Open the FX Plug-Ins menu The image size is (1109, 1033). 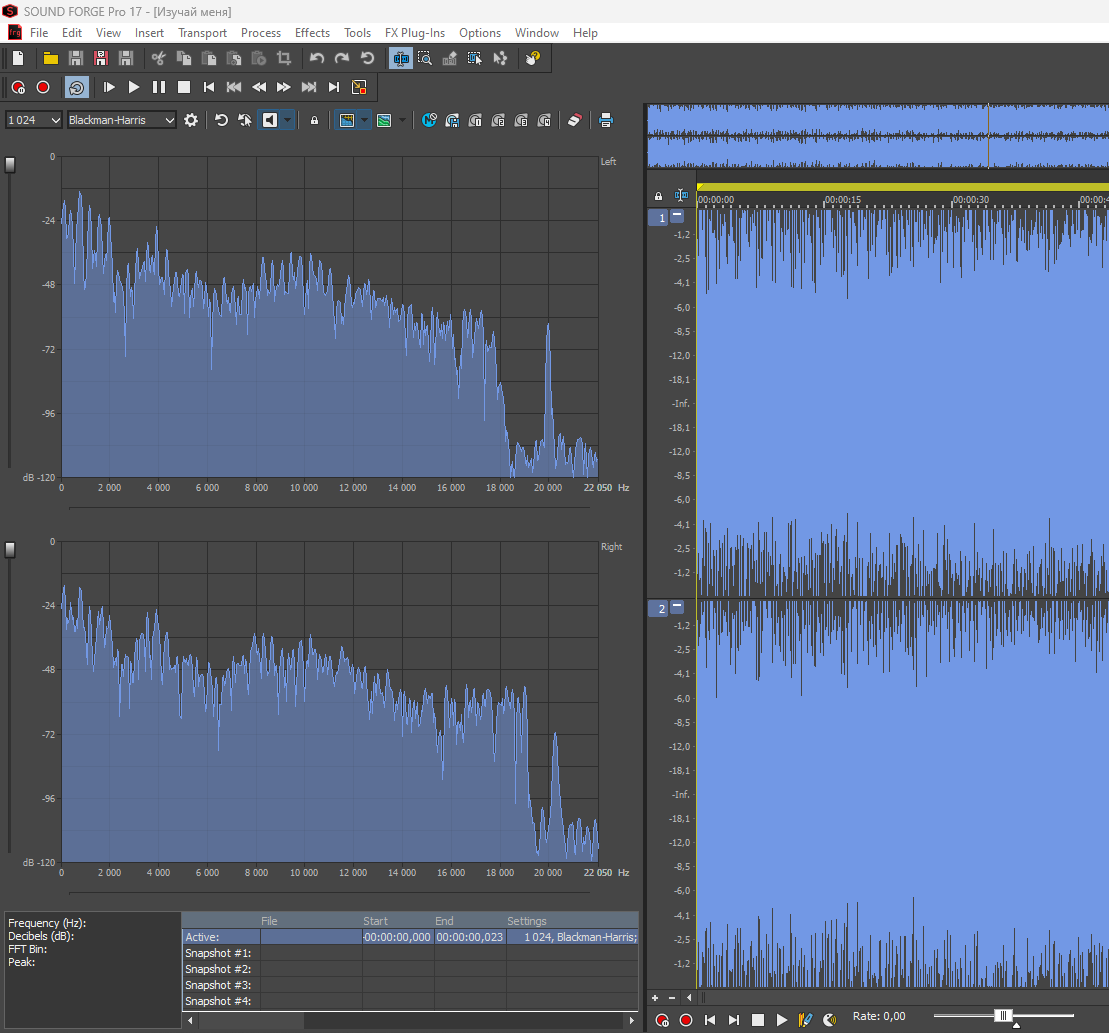[x=414, y=33]
